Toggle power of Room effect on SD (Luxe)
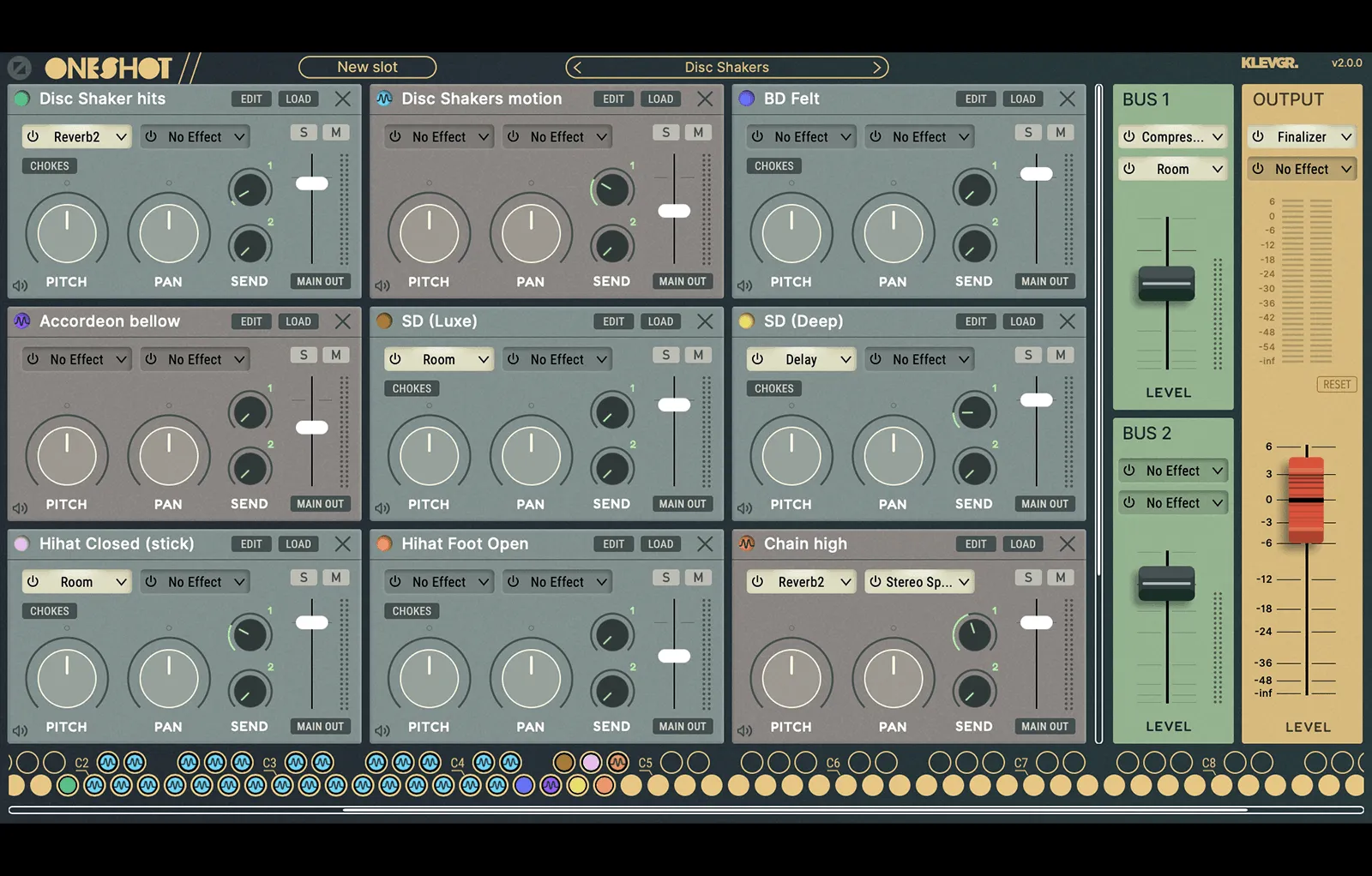The height and width of the screenshot is (876, 1372). (x=395, y=359)
